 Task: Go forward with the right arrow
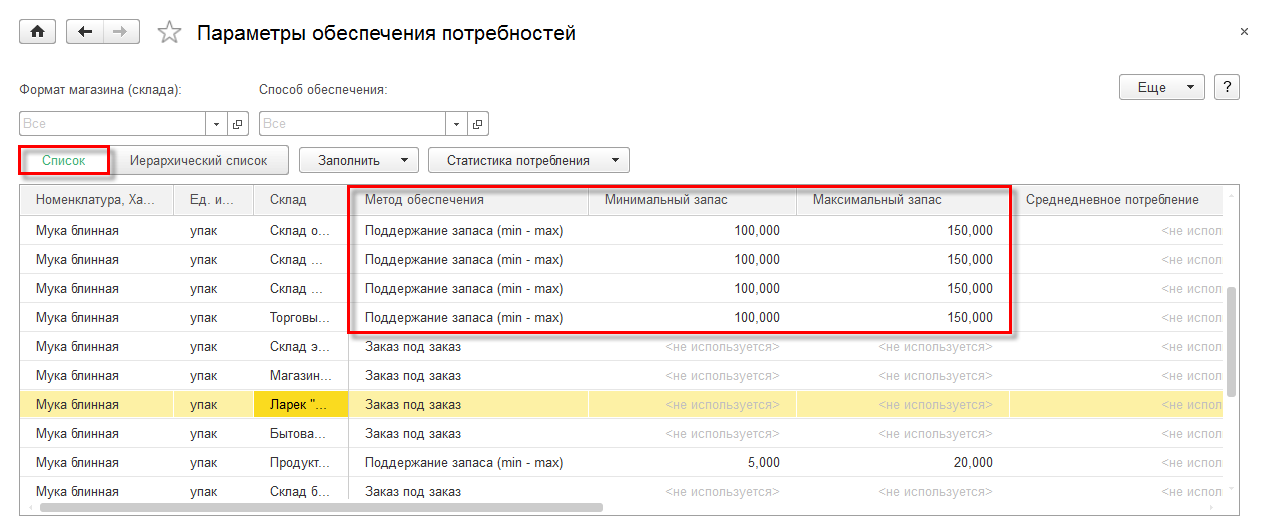tap(120, 32)
